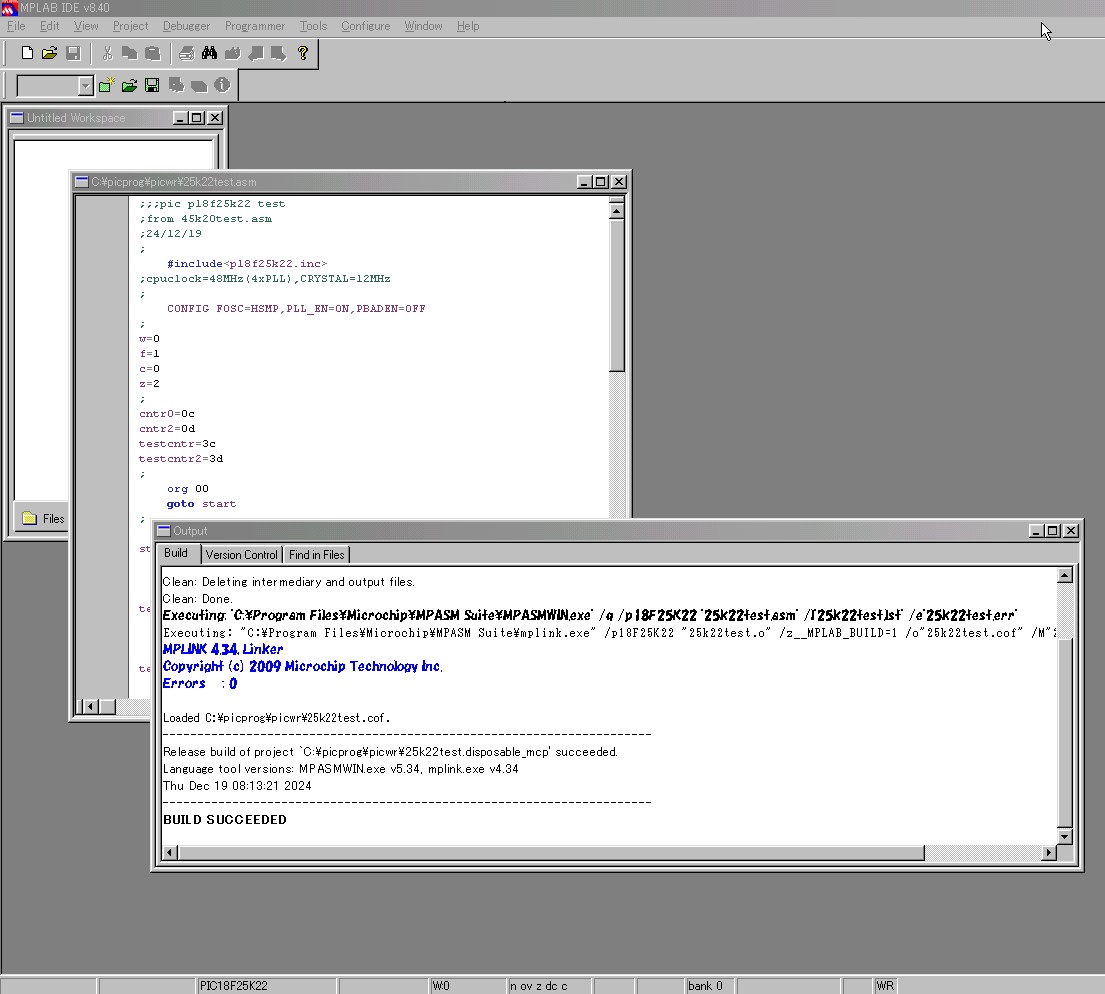Click the MPLAB IDE application logo icon
1105x994 pixels.
click(x=9, y=8)
